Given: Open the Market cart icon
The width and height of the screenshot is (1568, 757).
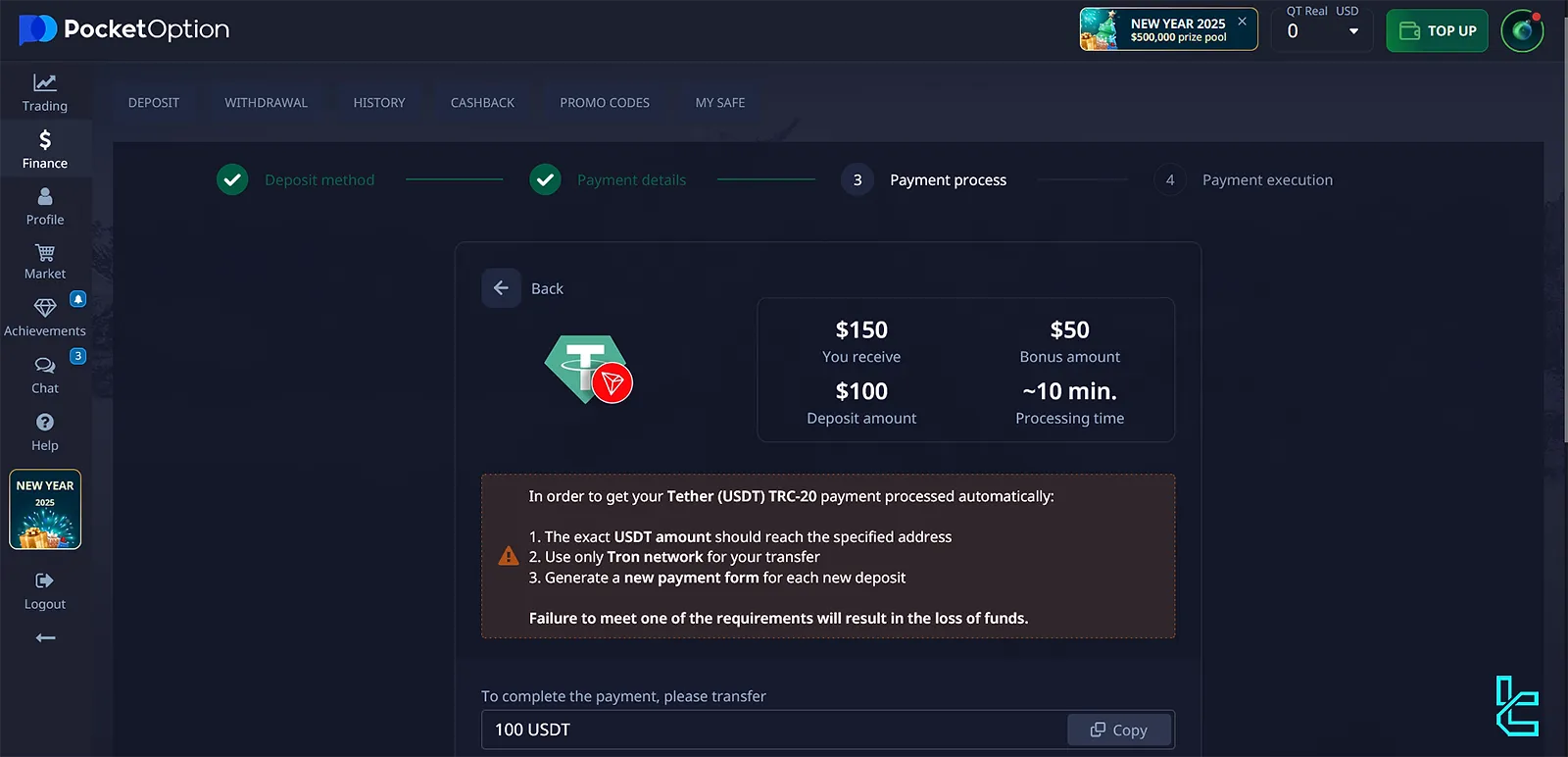Looking at the screenshot, I should click(45, 253).
